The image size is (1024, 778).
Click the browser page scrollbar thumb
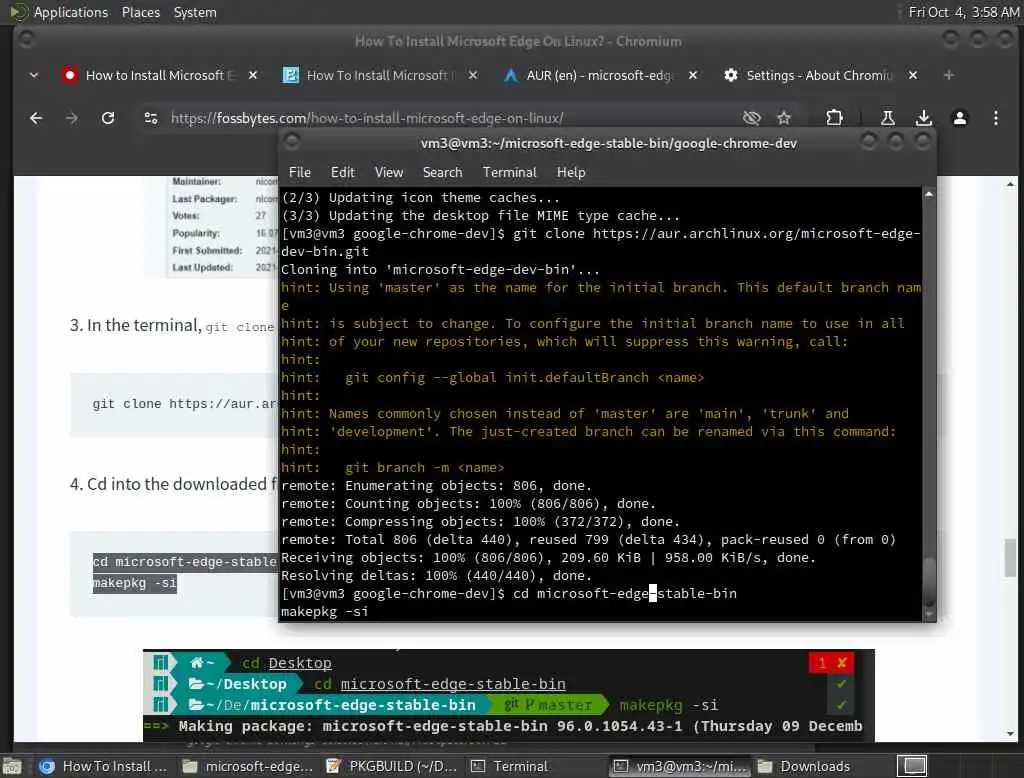click(x=1010, y=557)
